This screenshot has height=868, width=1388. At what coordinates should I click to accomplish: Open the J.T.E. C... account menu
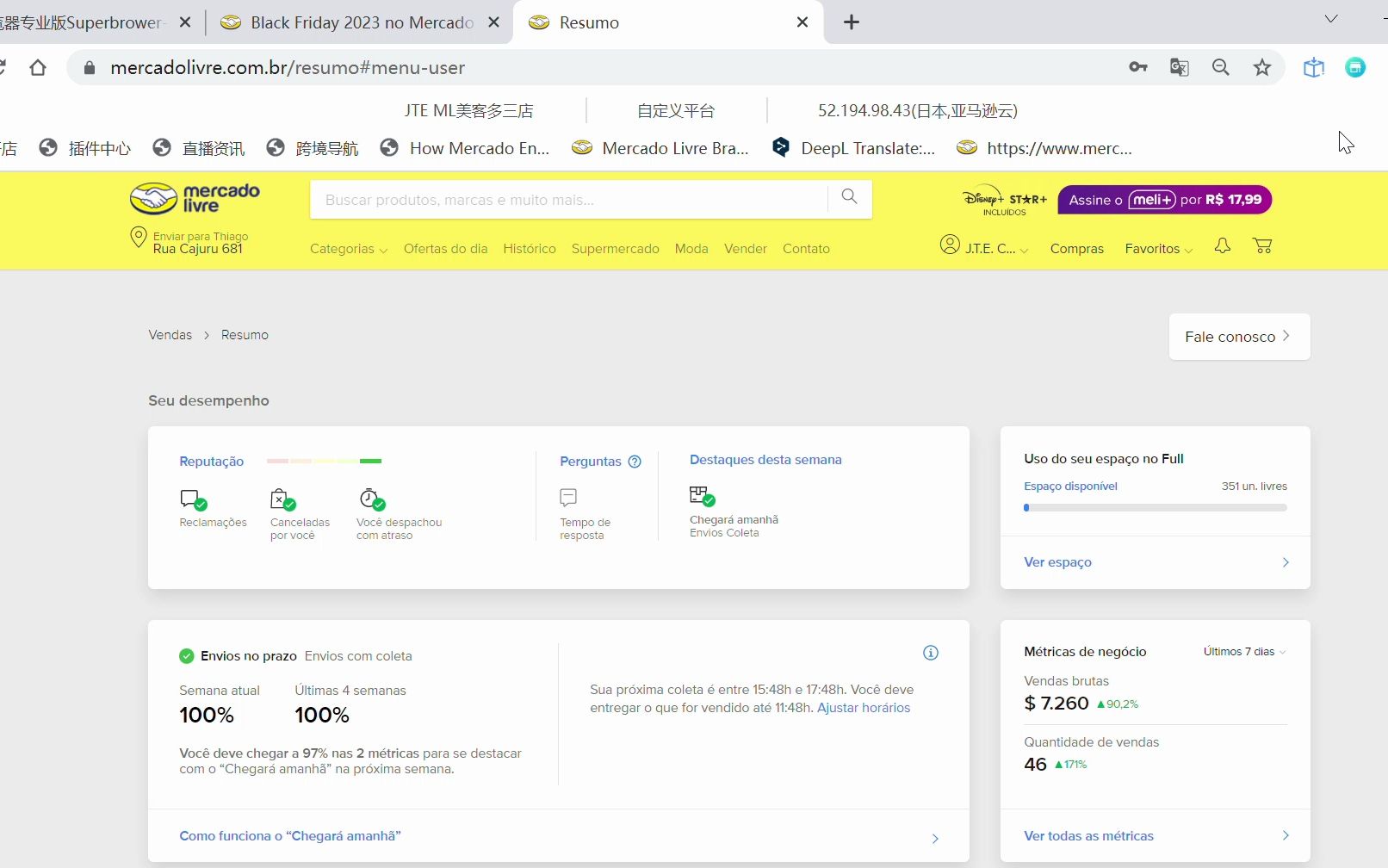[984, 247]
